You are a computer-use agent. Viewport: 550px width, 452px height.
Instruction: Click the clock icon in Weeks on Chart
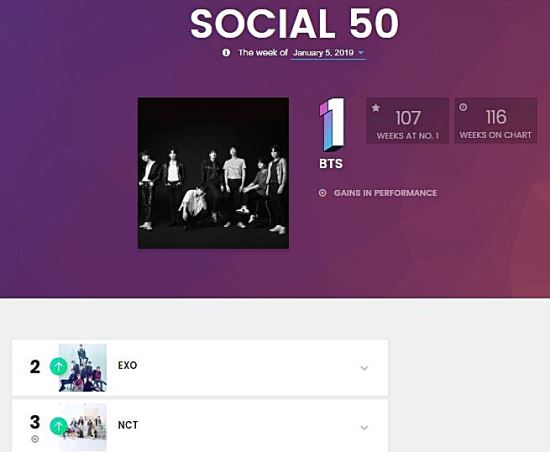point(463,107)
